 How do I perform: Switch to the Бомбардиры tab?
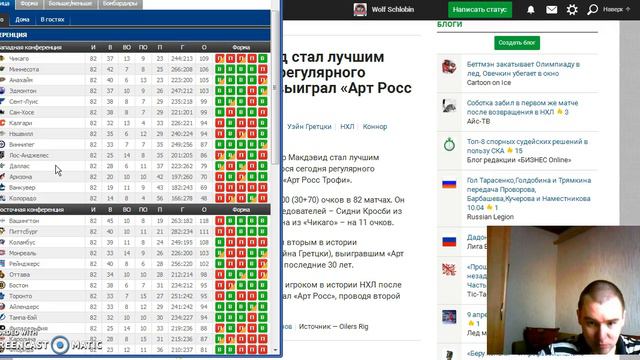(120, 4)
